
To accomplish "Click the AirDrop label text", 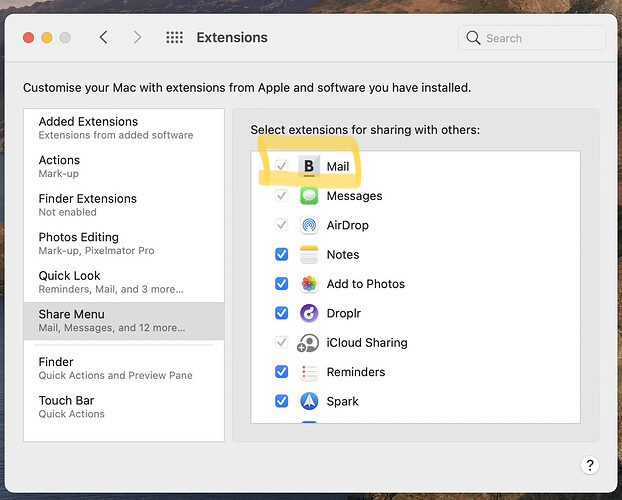I will click(x=347, y=225).
